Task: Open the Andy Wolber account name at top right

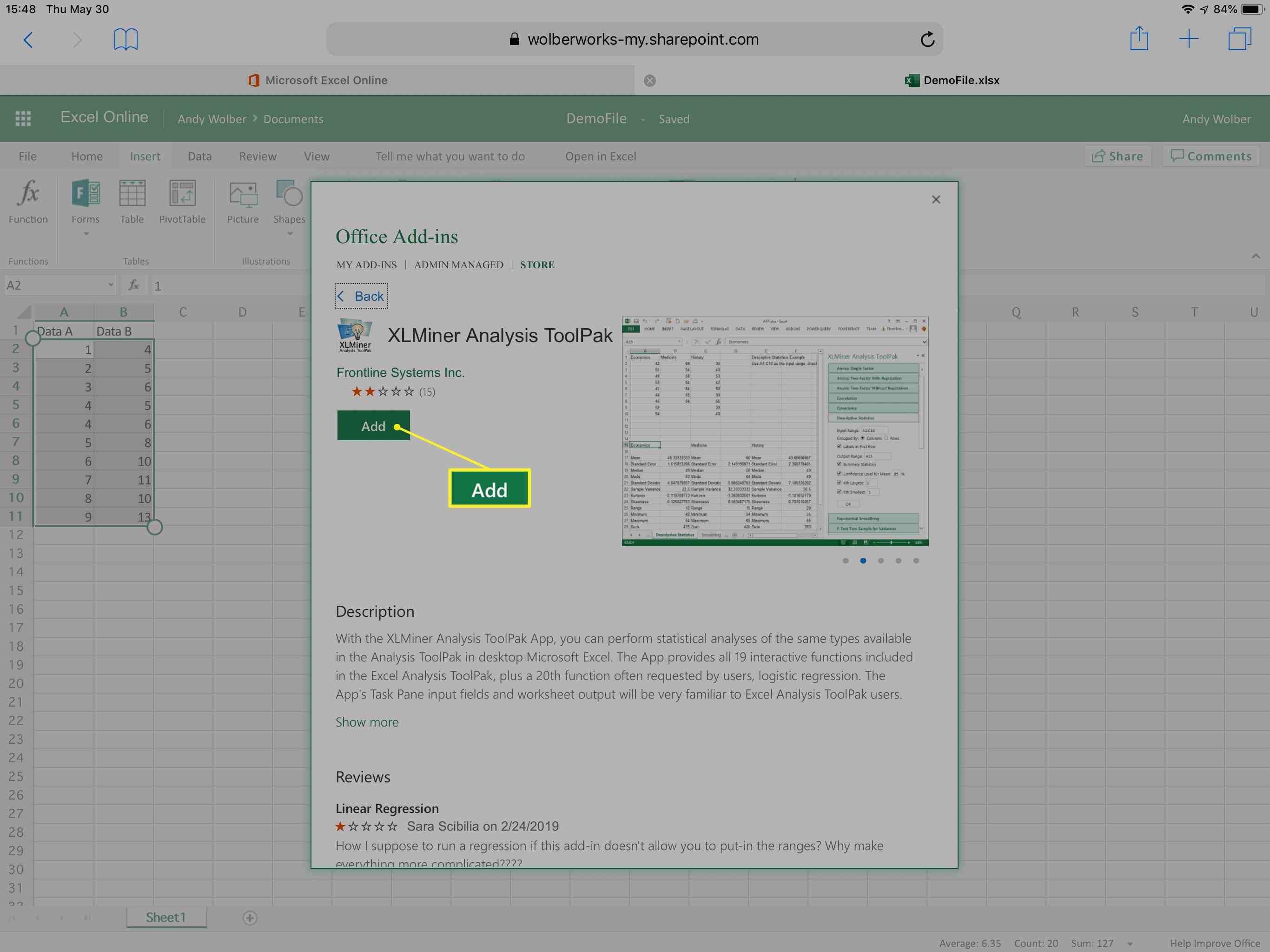Action: click(1216, 119)
